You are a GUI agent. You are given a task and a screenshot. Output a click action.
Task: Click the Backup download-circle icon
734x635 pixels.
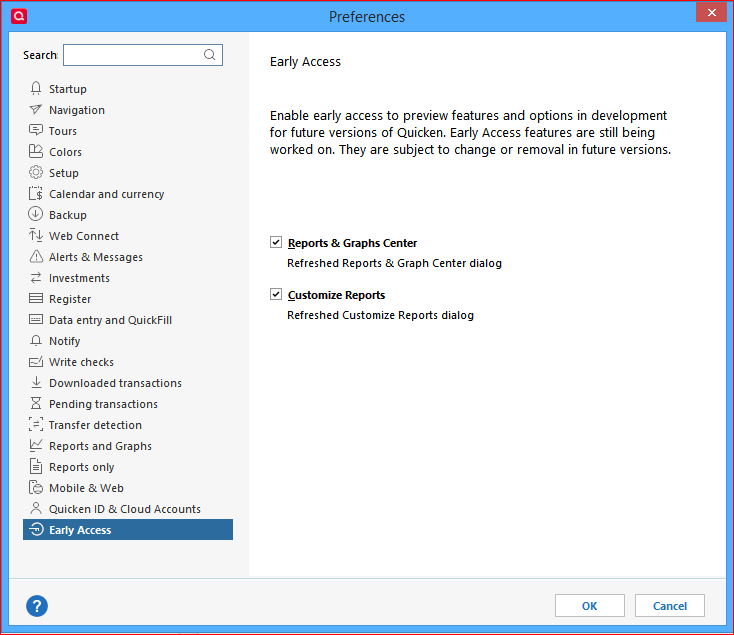click(36, 214)
